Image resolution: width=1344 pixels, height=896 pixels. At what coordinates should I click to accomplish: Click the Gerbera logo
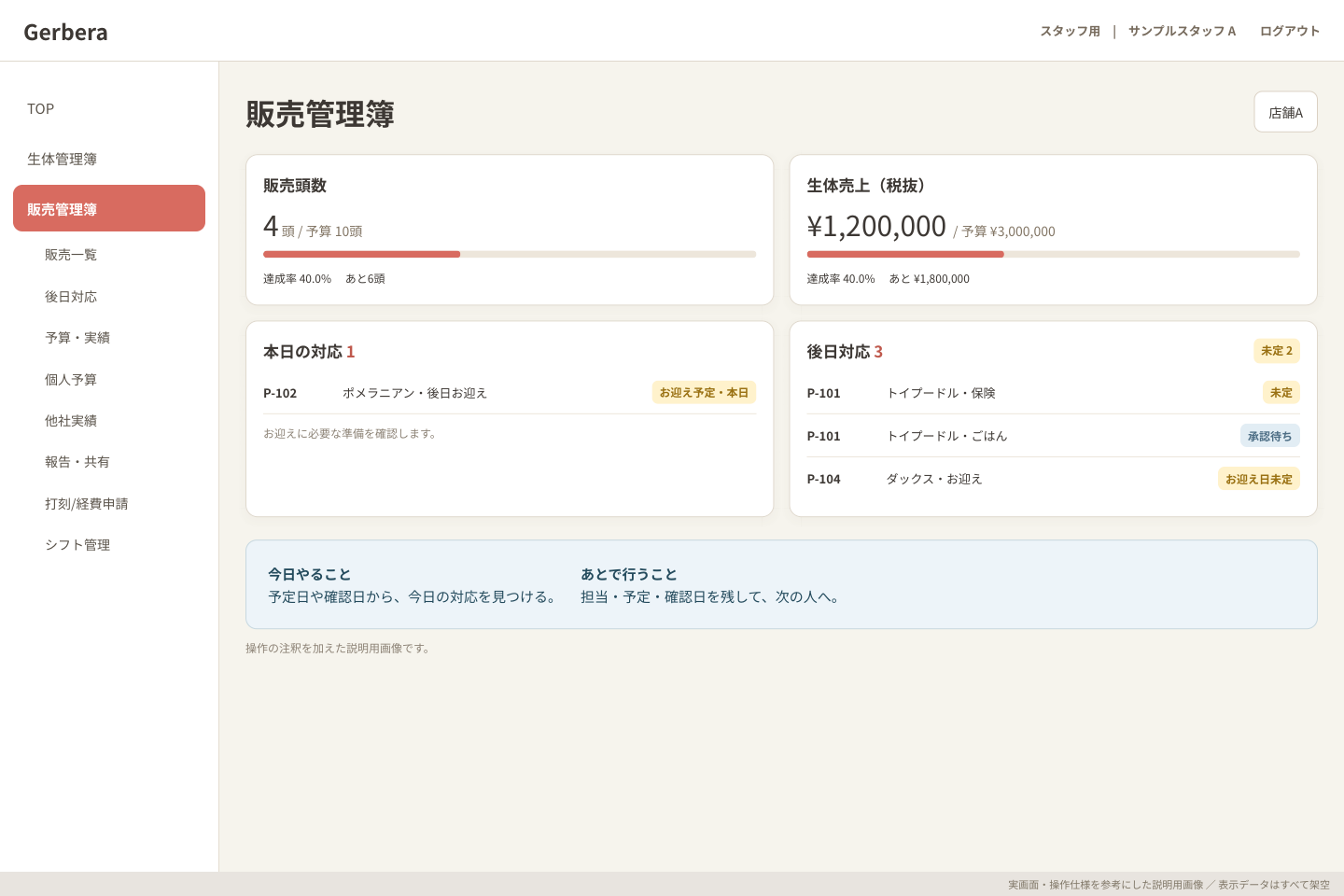65,32
